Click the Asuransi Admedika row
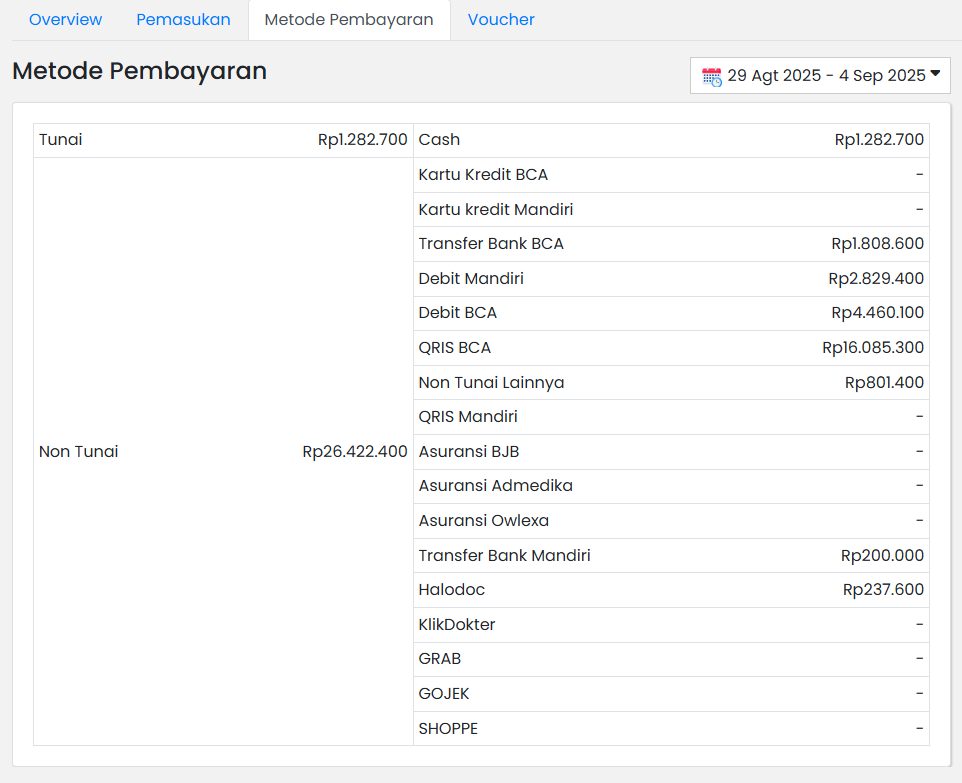The image size is (962, 783). click(x=495, y=486)
